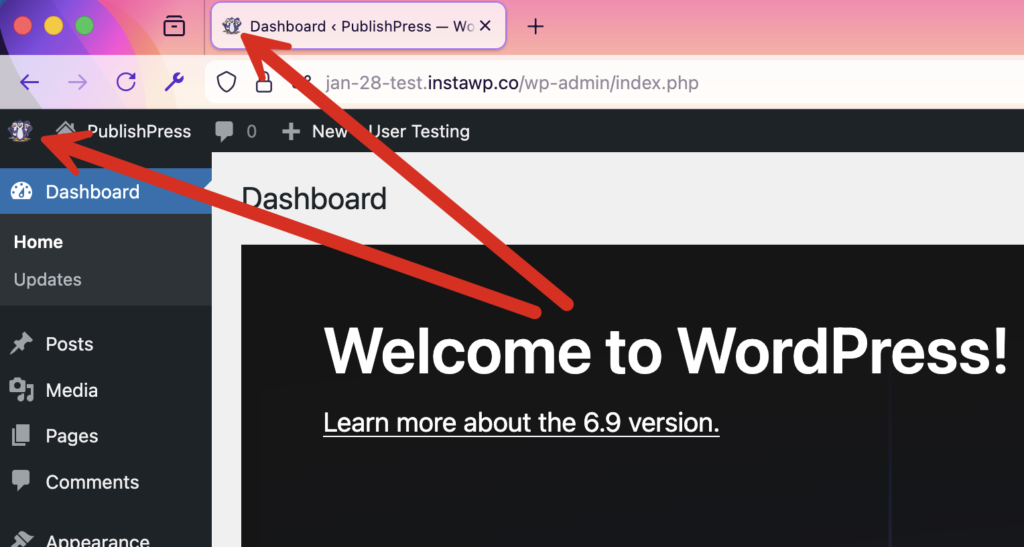Open the New content admin bar menu
Image resolution: width=1024 pixels, height=547 pixels.
point(315,131)
